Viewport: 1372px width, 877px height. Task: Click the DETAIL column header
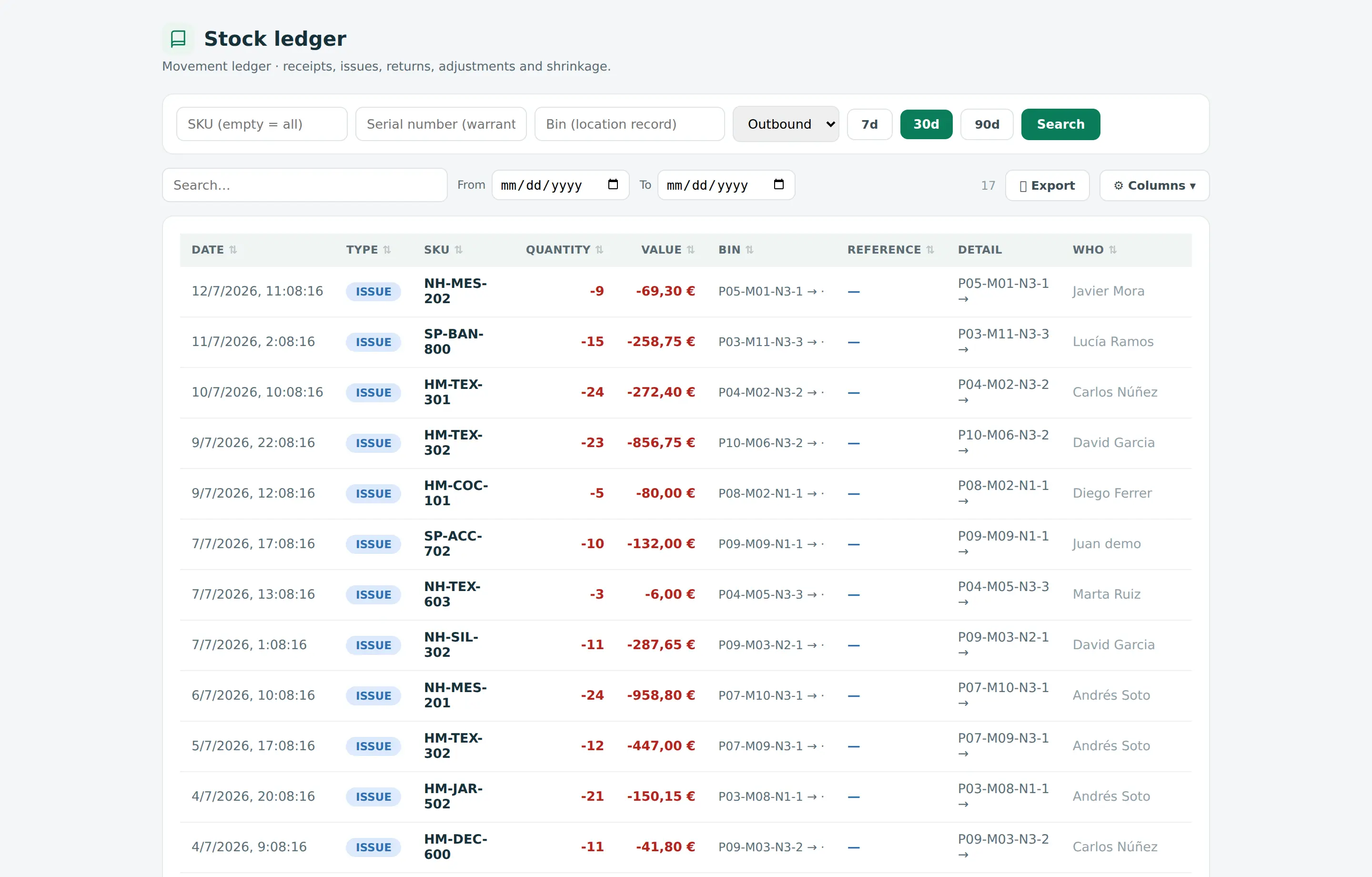point(979,250)
